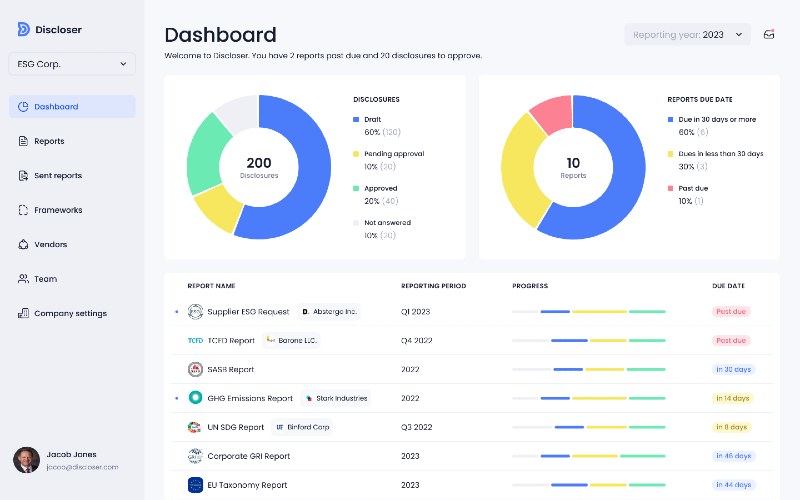
Task: Click the Reports document sidebar icon
Action: tap(23, 141)
